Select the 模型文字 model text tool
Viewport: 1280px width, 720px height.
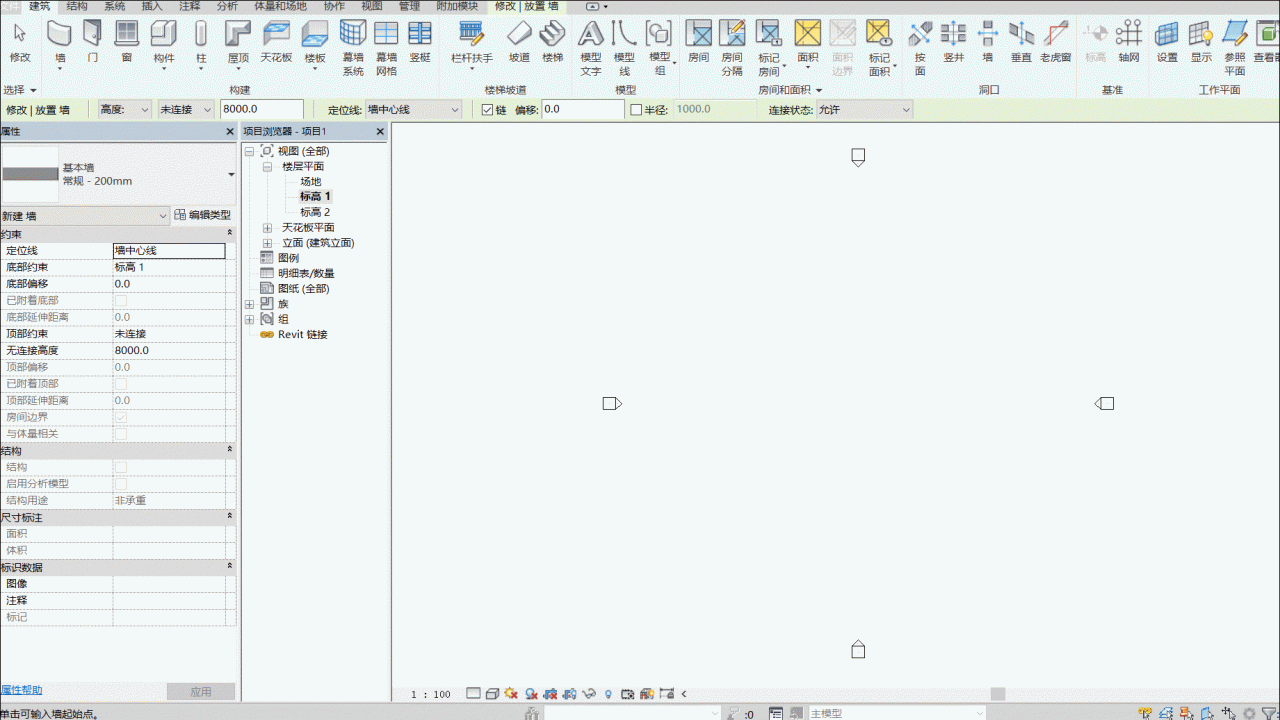click(591, 48)
